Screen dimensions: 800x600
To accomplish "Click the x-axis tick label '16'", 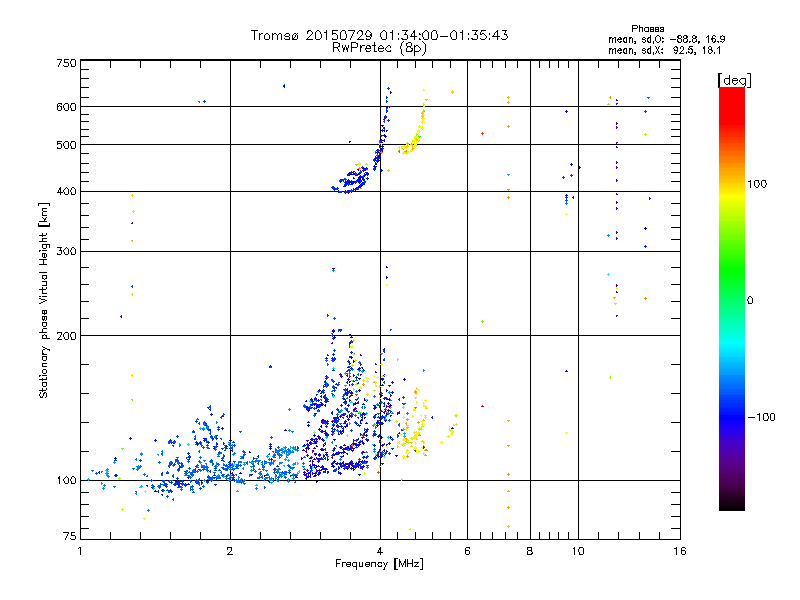I will pyautogui.click(x=680, y=551).
